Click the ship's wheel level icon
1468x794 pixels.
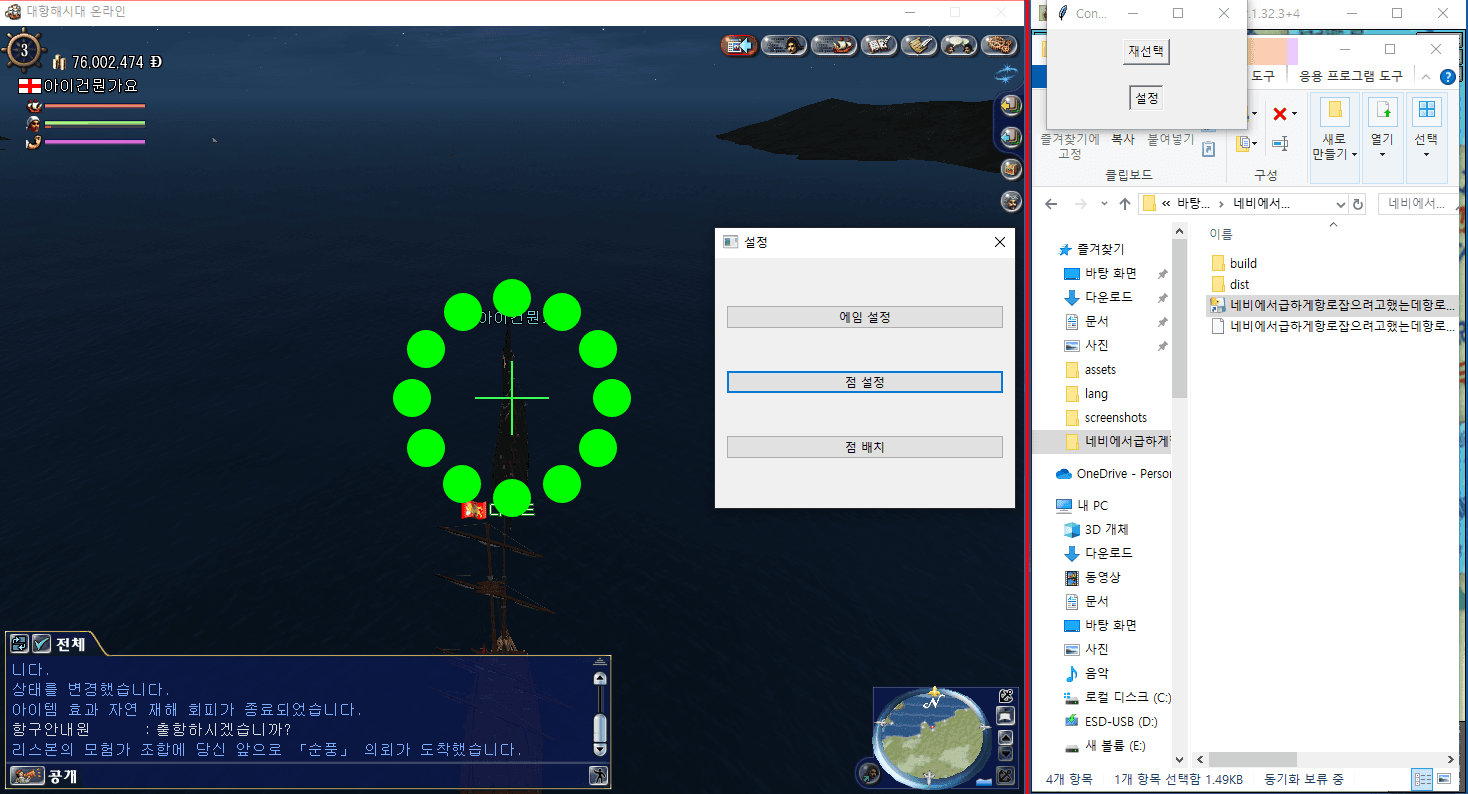point(24,52)
